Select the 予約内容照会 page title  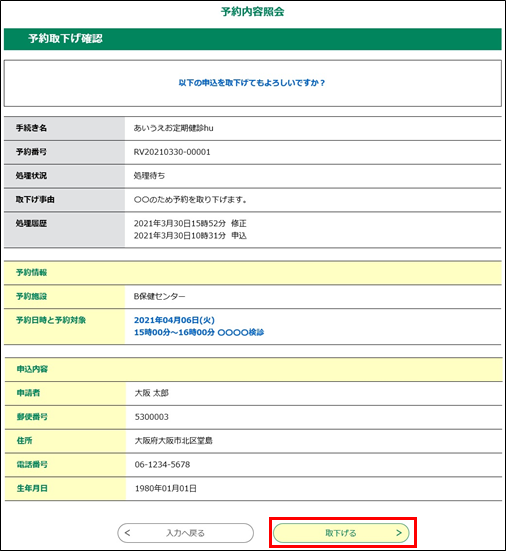pos(252,12)
